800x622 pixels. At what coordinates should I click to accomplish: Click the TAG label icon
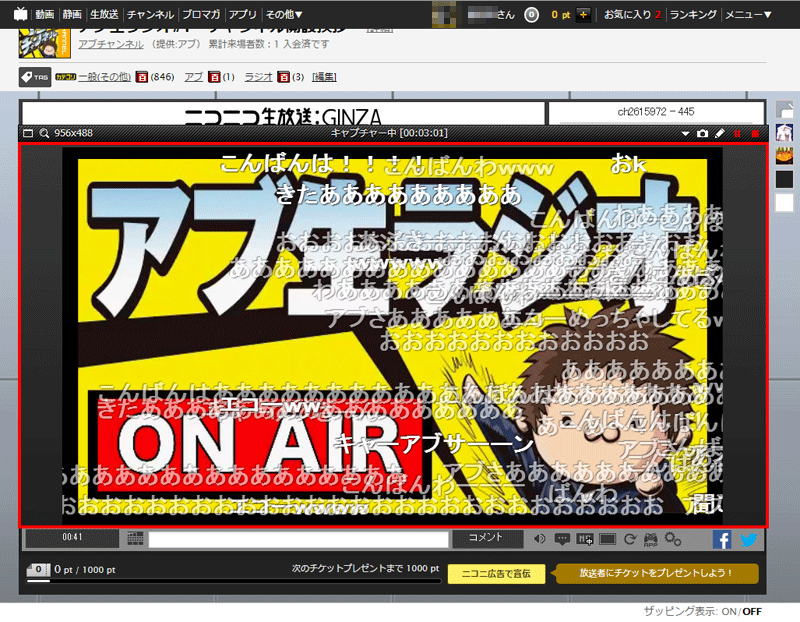tap(35, 77)
